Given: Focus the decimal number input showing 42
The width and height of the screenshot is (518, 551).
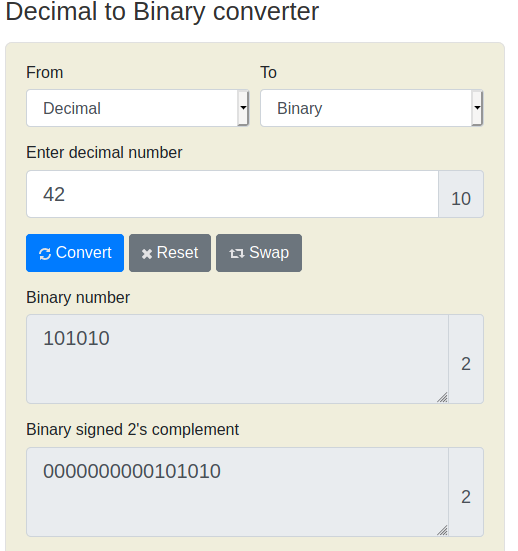Looking at the screenshot, I should [x=232, y=194].
